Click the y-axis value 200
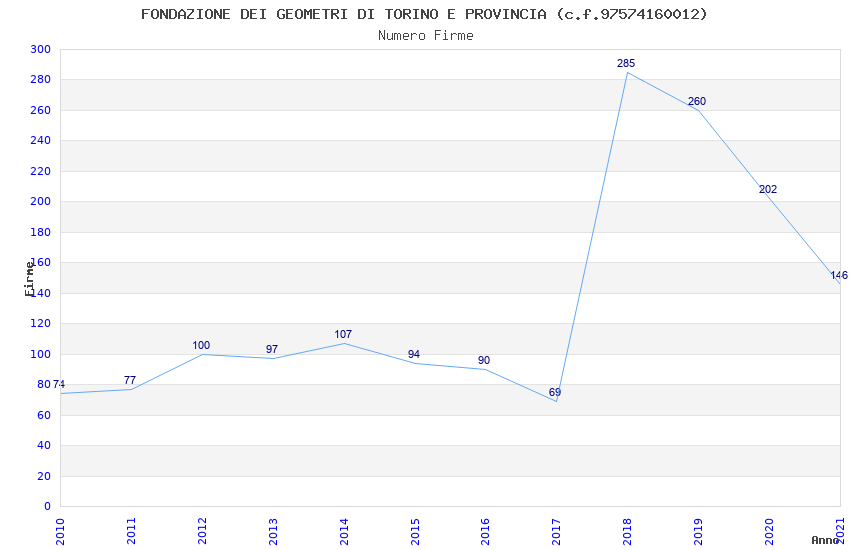 pos(41,202)
